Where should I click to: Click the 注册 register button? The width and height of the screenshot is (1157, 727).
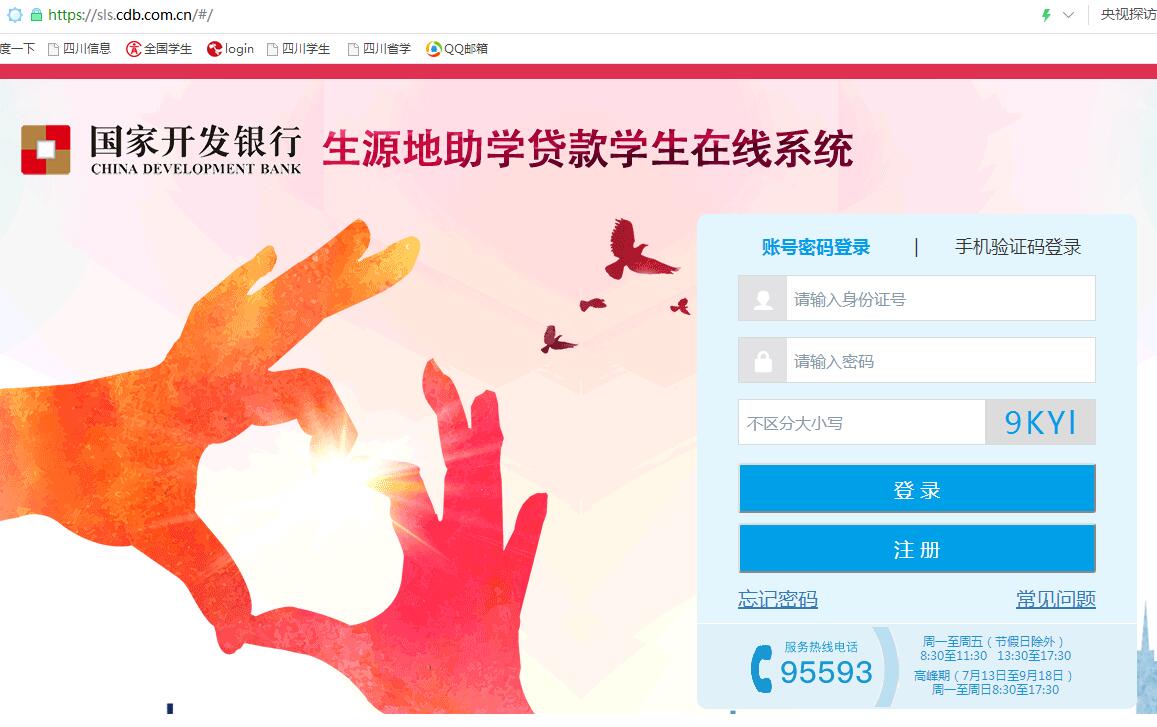click(917, 548)
